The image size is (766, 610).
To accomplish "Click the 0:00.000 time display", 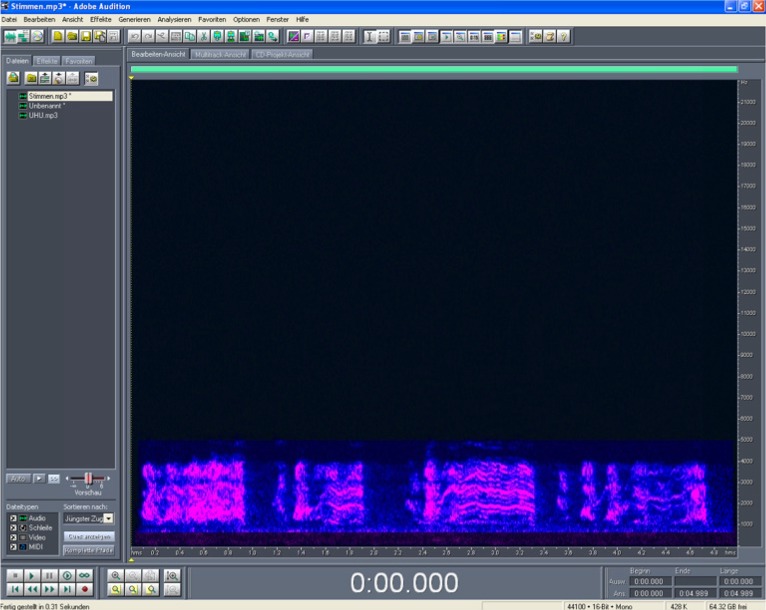I will pyautogui.click(x=404, y=583).
